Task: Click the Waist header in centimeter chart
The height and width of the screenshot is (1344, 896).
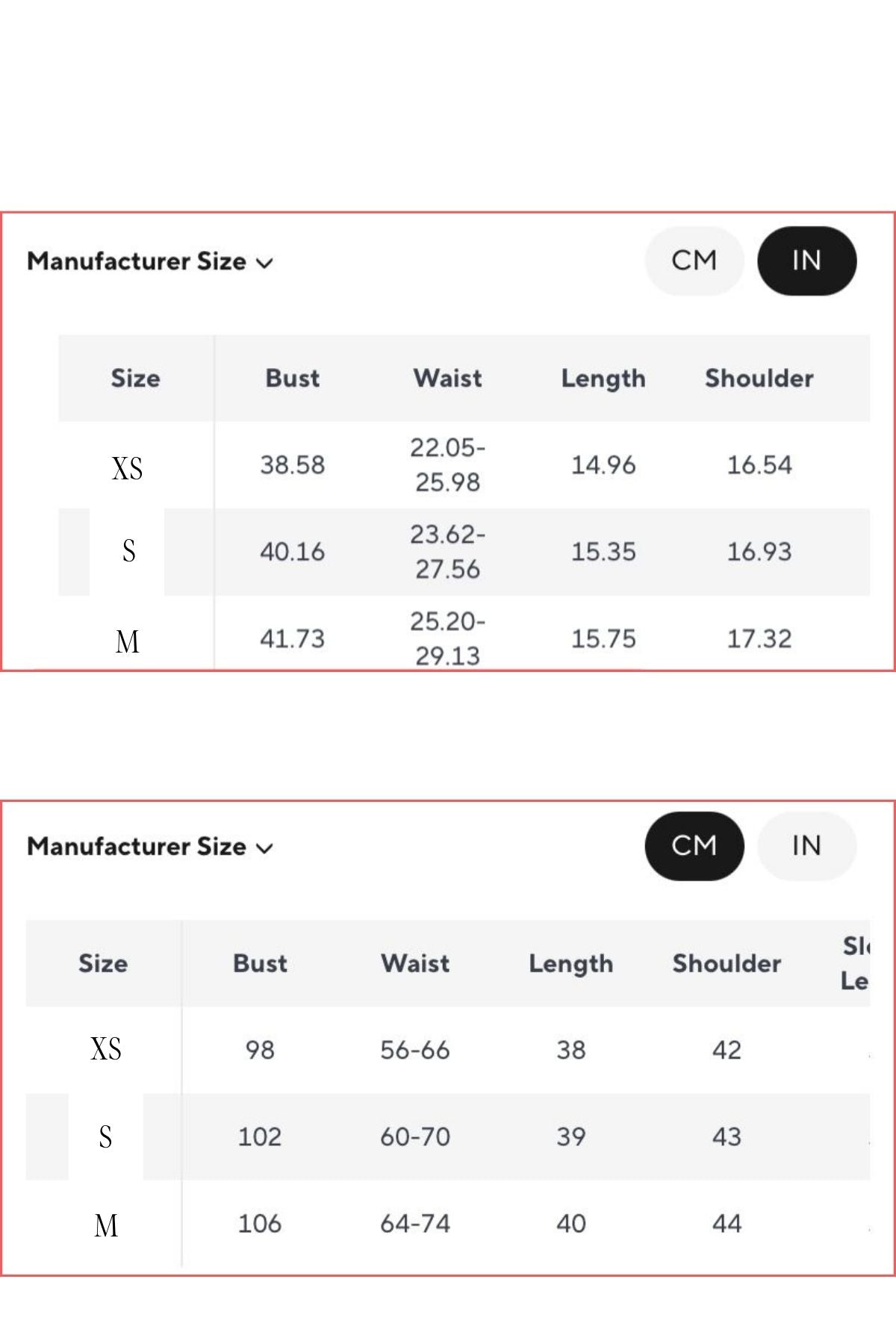Action: pyautogui.click(x=415, y=963)
